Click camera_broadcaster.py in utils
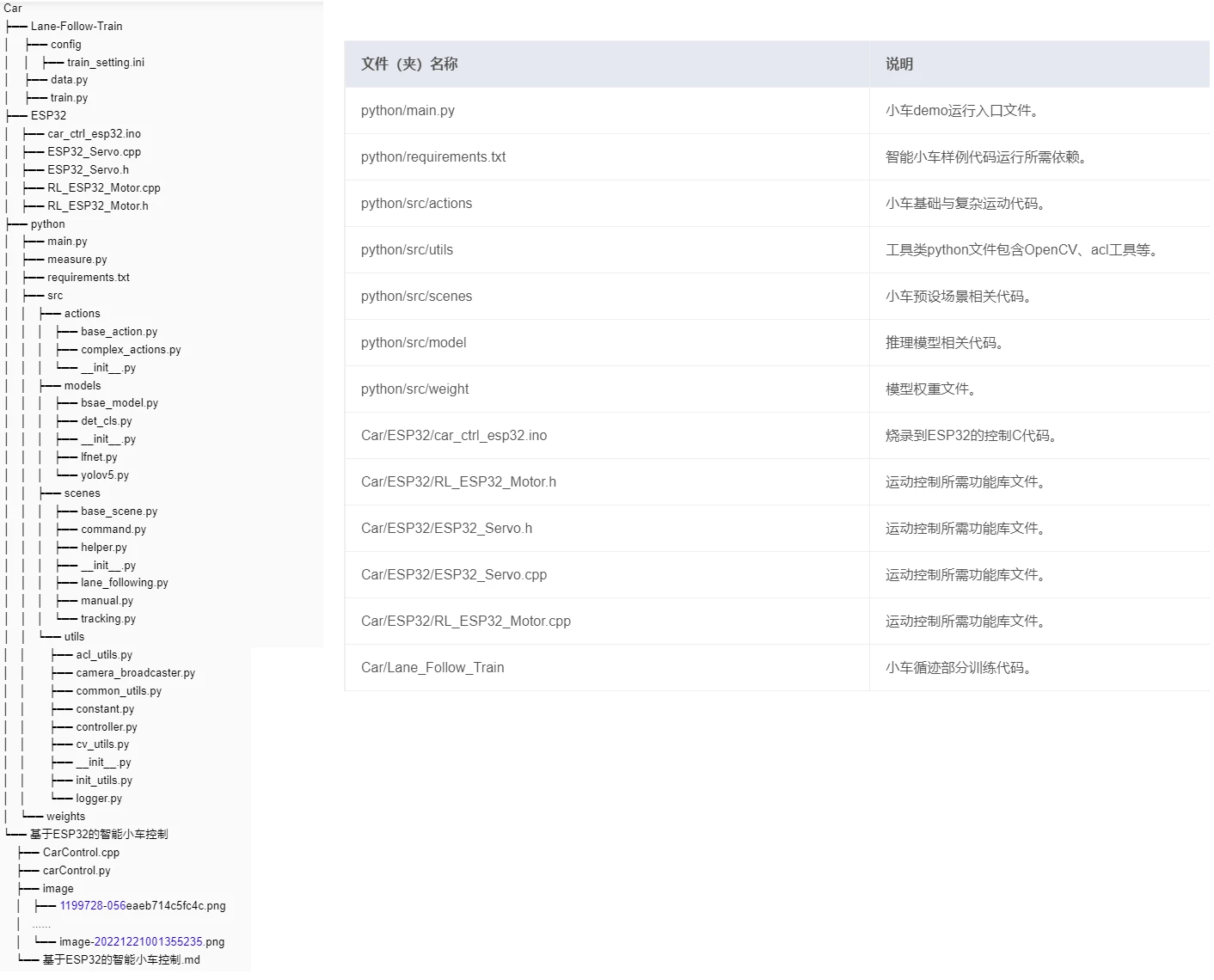 tap(135, 672)
